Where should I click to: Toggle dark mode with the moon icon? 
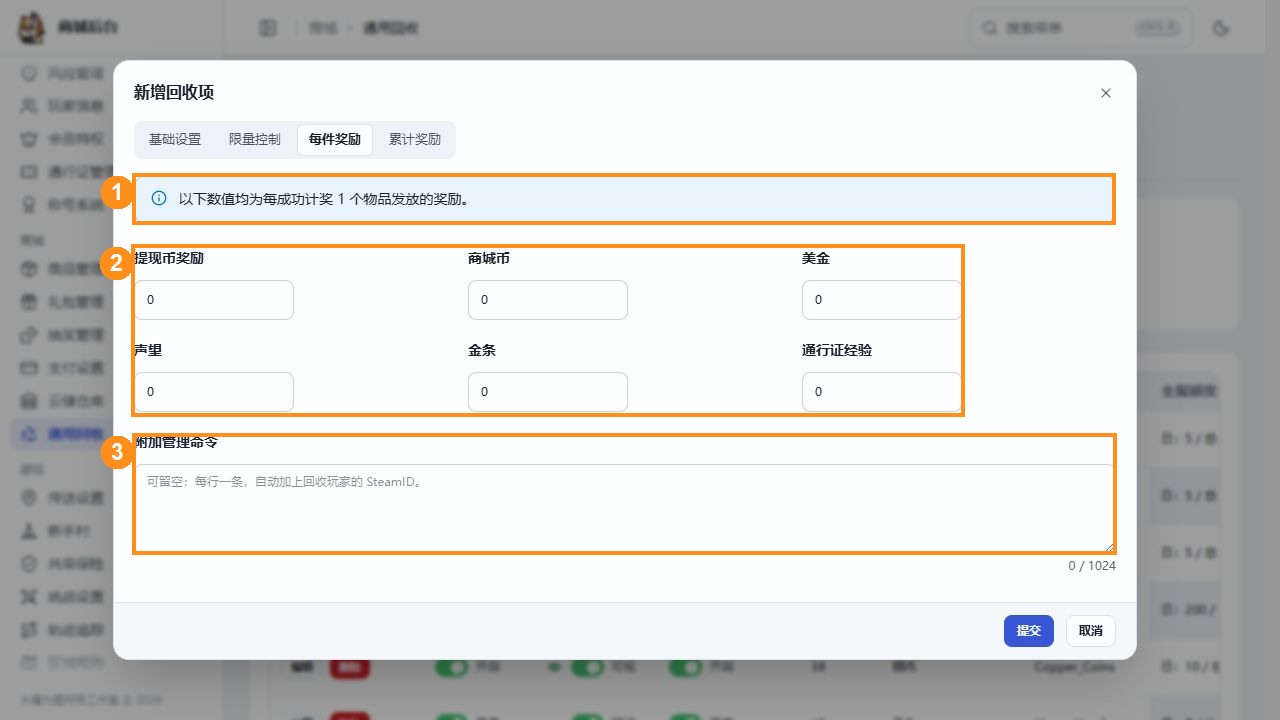[x=1220, y=28]
